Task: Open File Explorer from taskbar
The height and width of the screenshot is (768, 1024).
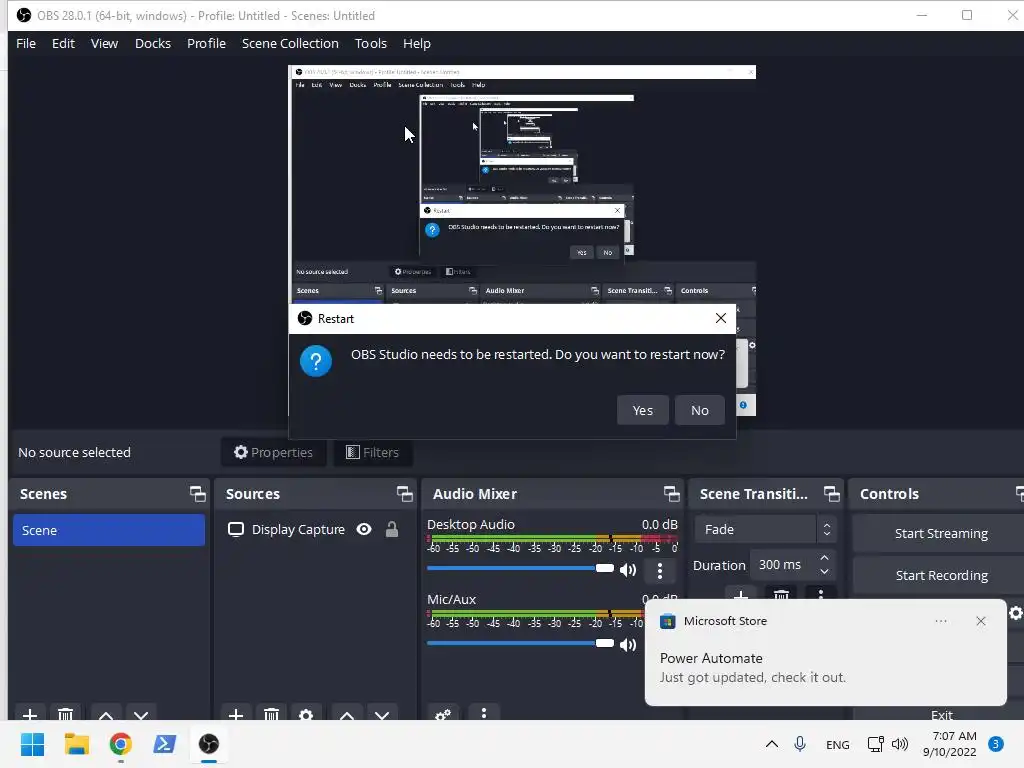Action: pos(76,744)
